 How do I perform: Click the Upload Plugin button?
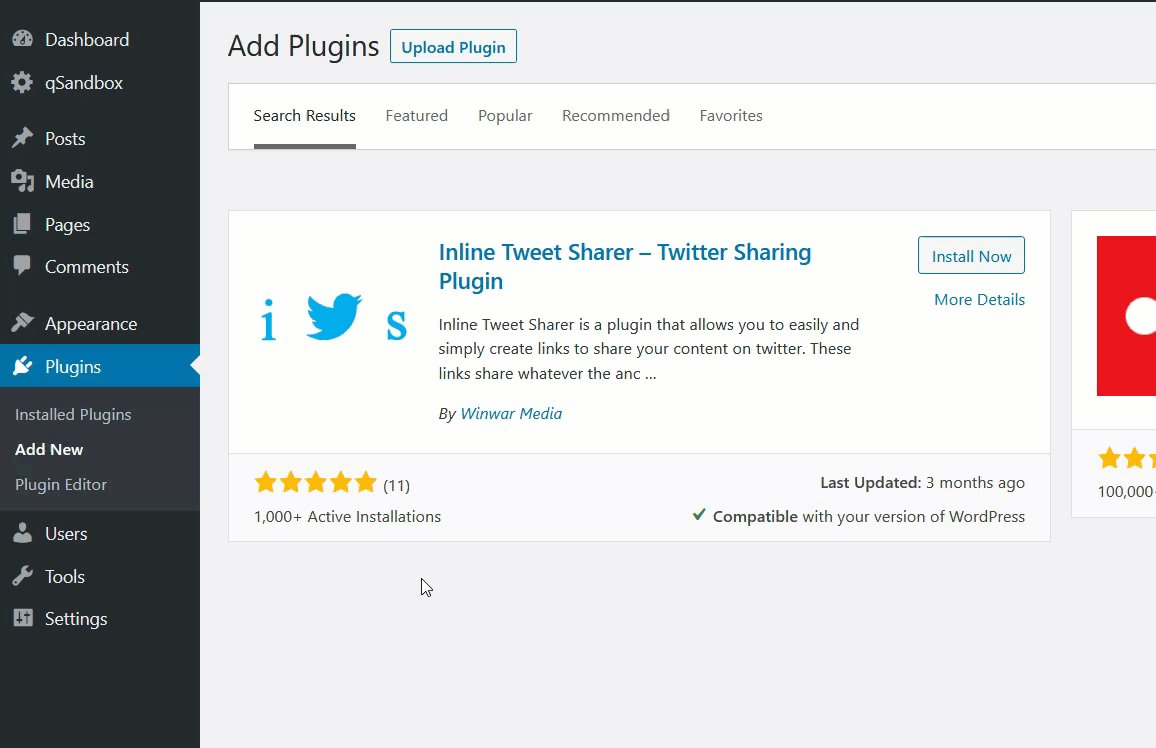pyautogui.click(x=453, y=46)
